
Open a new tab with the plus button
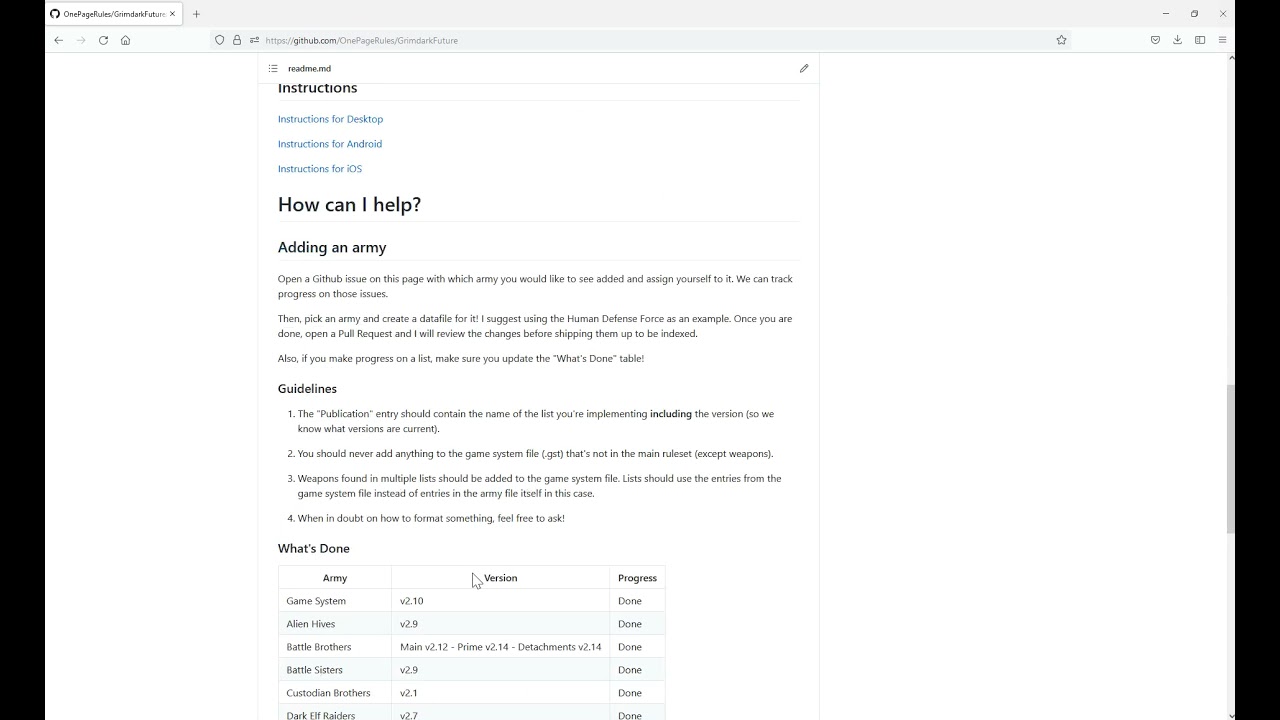[x=196, y=14]
